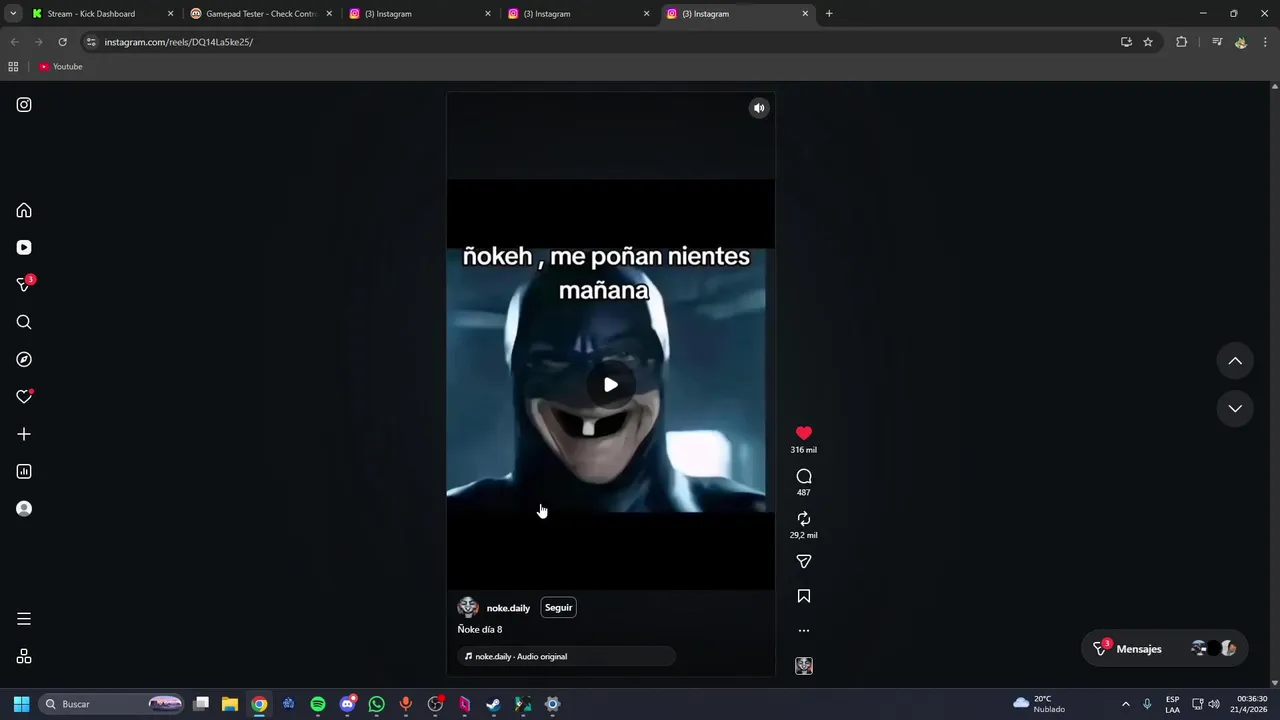
Task: Open noke.daily profile picture
Action: point(467,607)
